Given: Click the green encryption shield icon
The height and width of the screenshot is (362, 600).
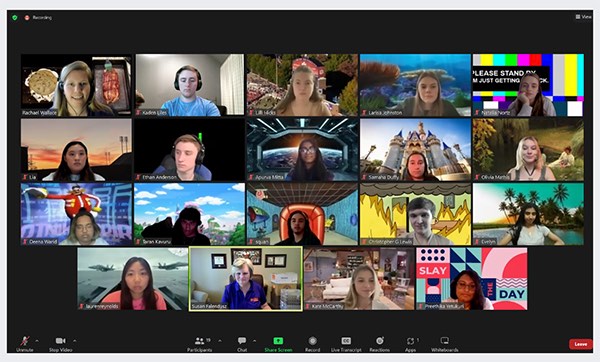Looking at the screenshot, I should pyautogui.click(x=15, y=18).
